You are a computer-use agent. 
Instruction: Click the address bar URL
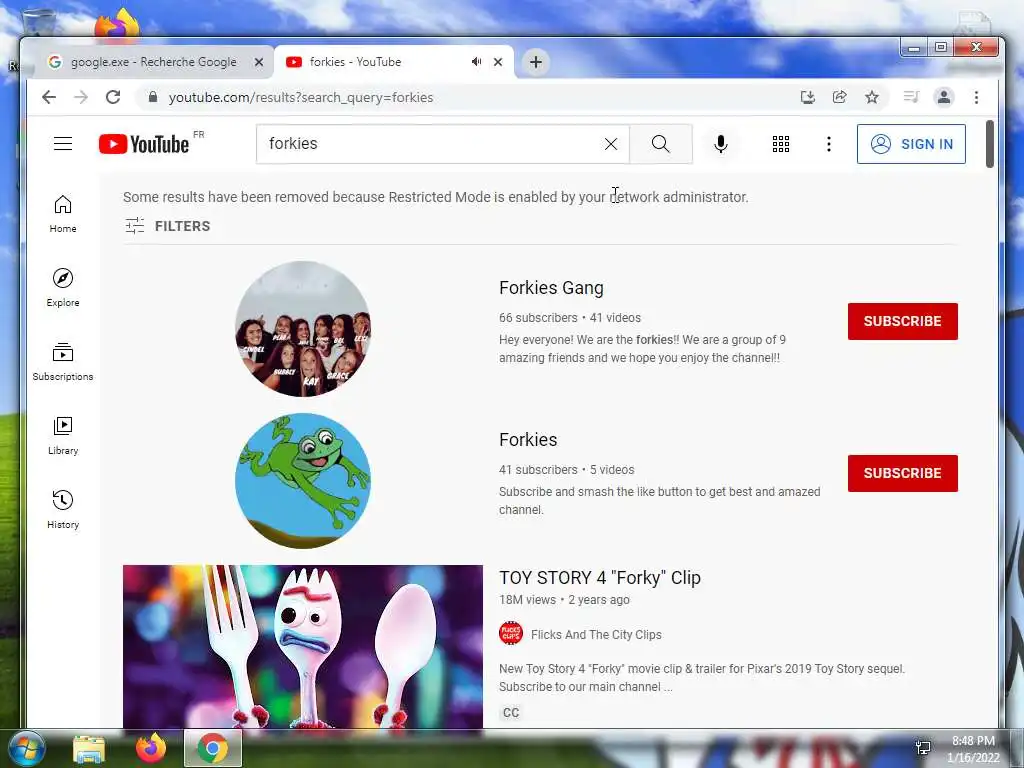[301, 97]
